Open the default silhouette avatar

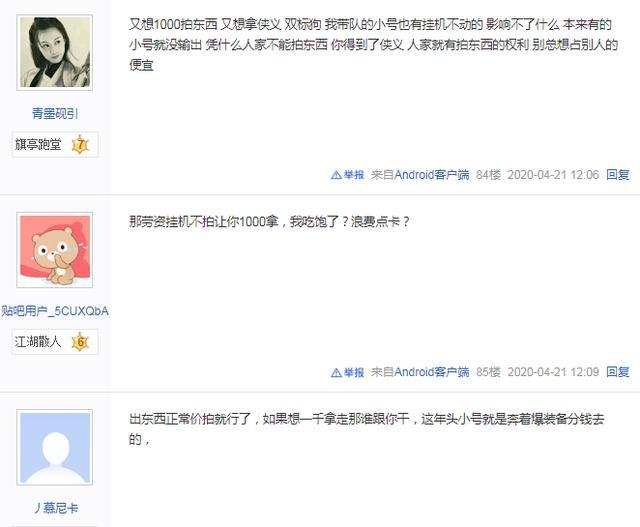[x=55, y=447]
